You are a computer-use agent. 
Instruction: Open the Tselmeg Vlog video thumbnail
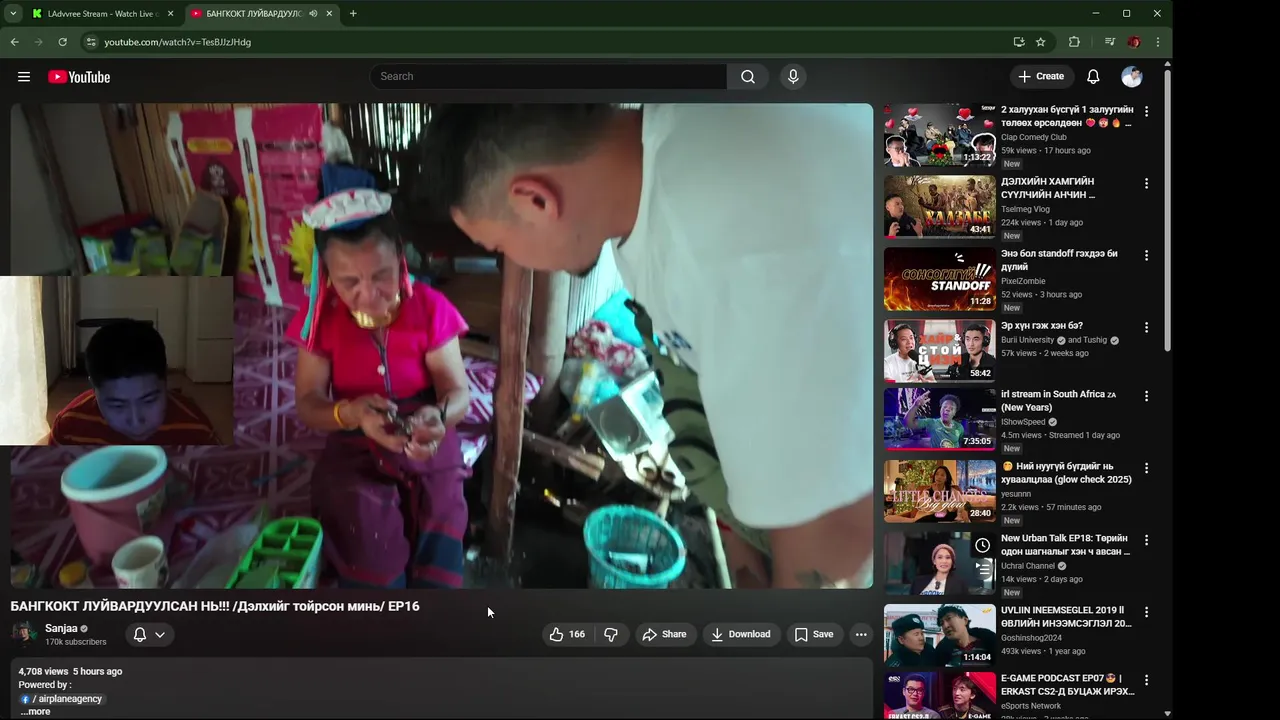click(x=940, y=207)
